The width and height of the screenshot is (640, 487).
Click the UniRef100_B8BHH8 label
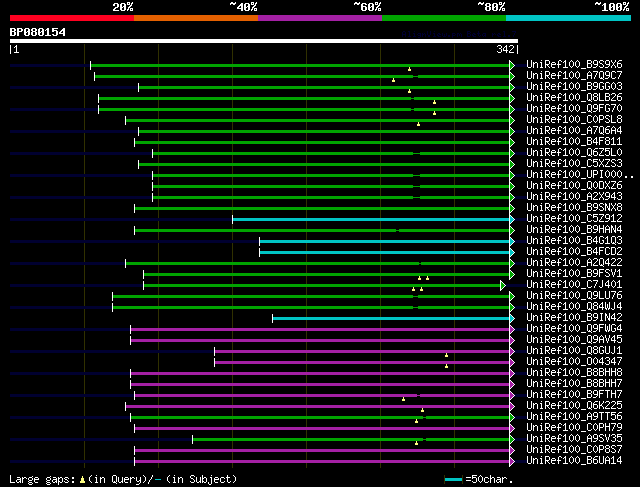574,373
